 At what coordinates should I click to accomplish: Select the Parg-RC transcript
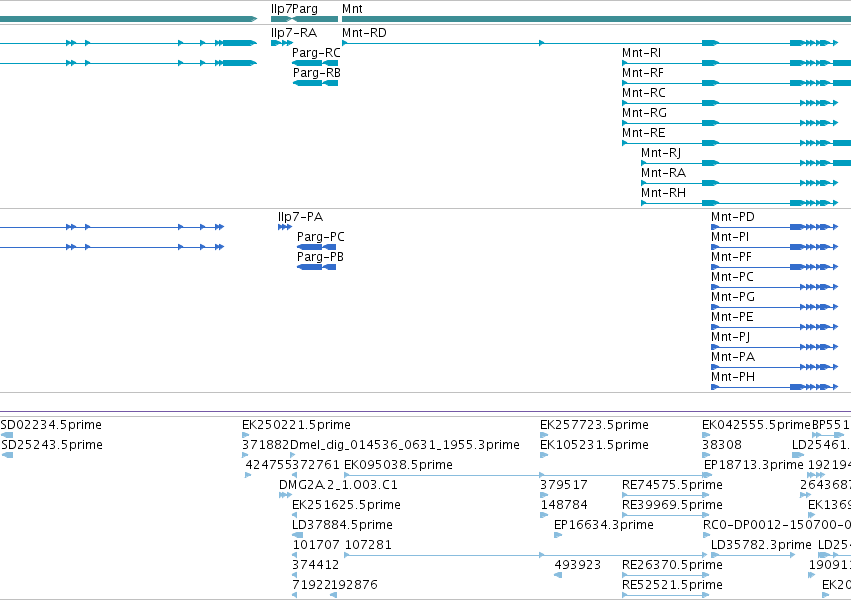click(x=316, y=53)
